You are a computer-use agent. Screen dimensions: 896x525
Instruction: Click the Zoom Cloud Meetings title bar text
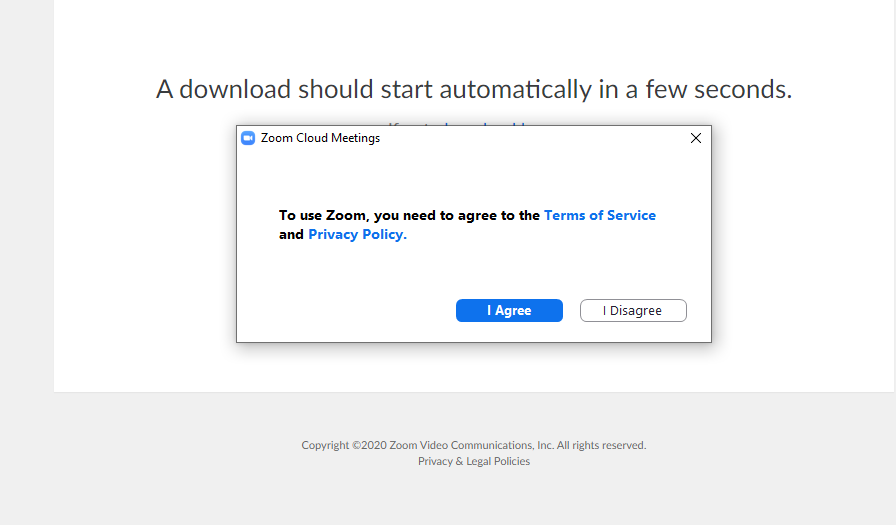tap(320, 138)
